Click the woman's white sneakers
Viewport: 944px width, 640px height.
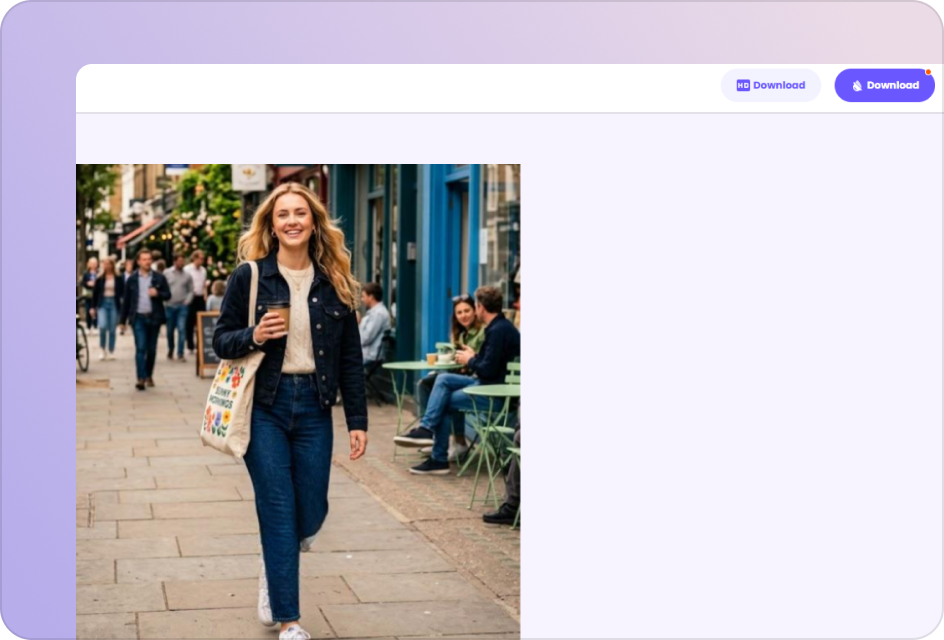click(267, 606)
